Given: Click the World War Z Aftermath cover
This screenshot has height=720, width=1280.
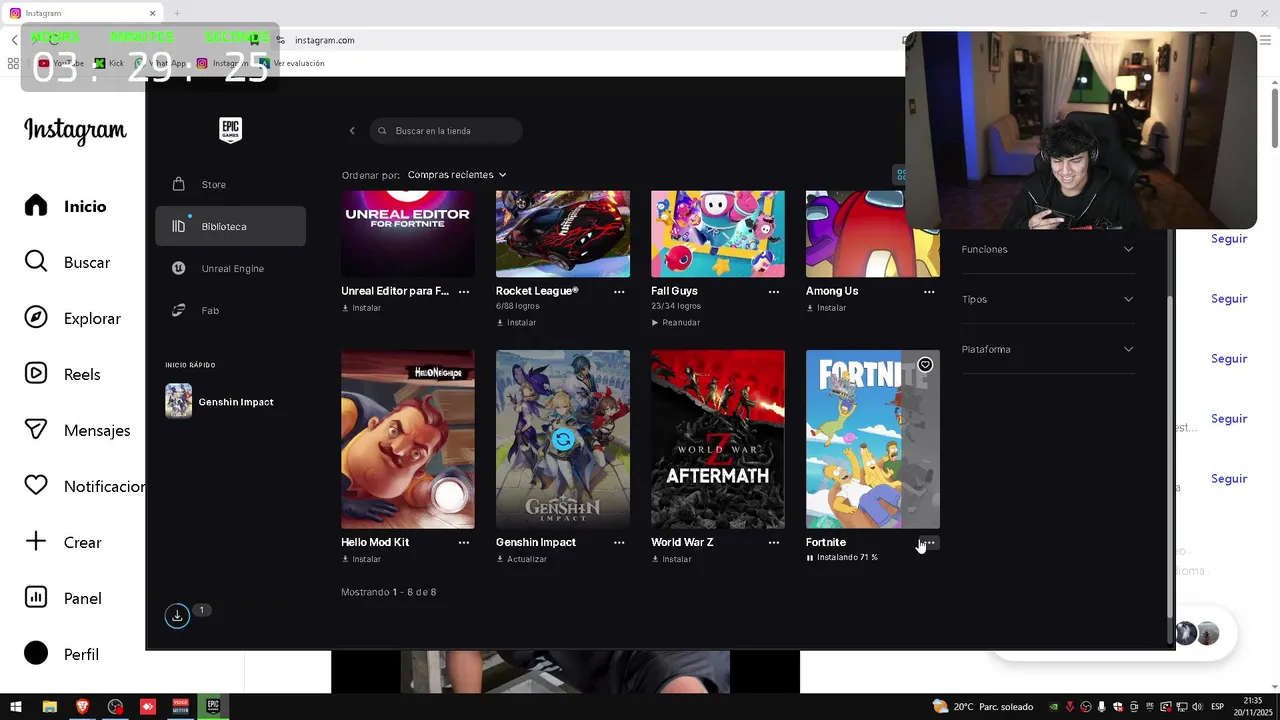Looking at the screenshot, I should [718, 439].
